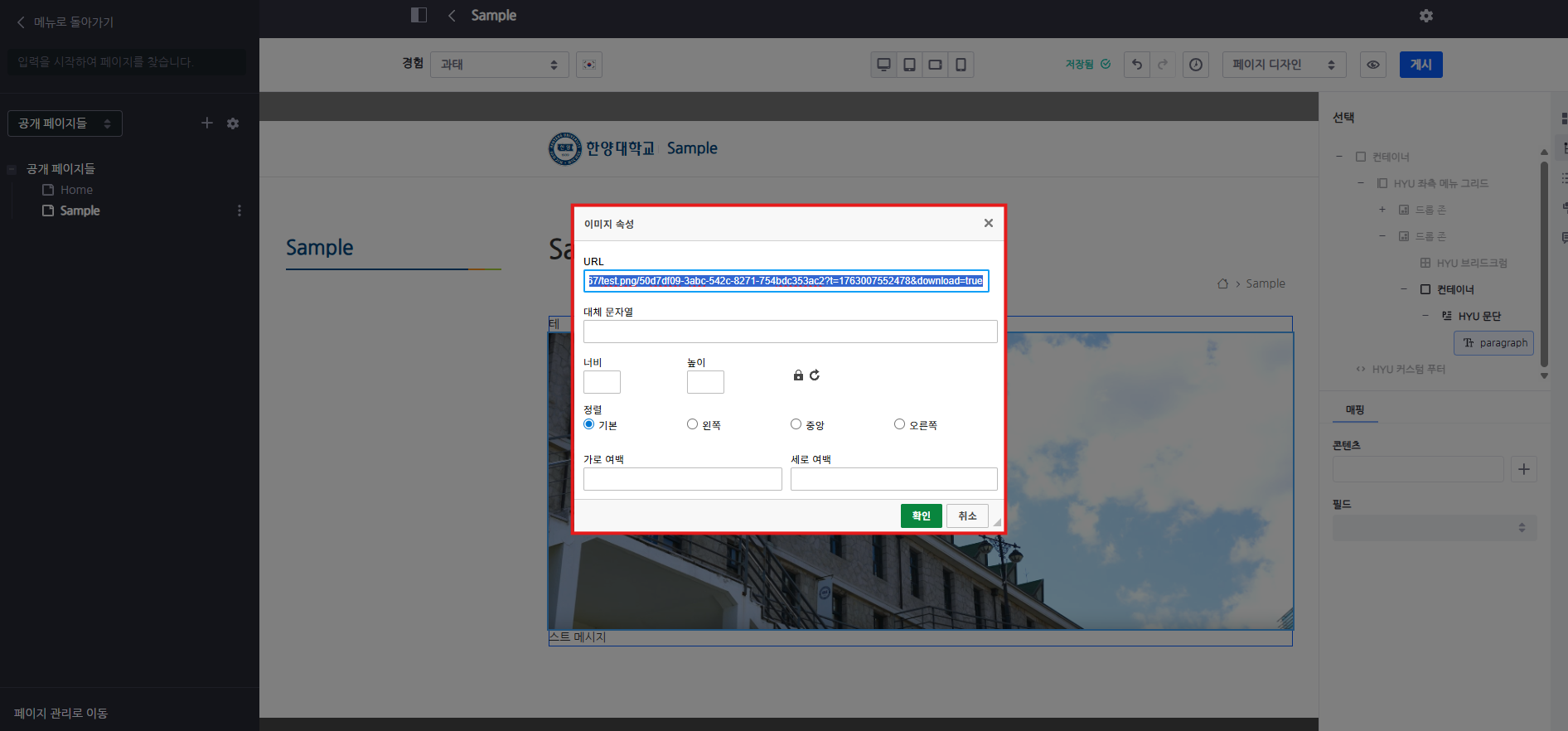Select the 중앙 alignment radio button

(x=796, y=424)
